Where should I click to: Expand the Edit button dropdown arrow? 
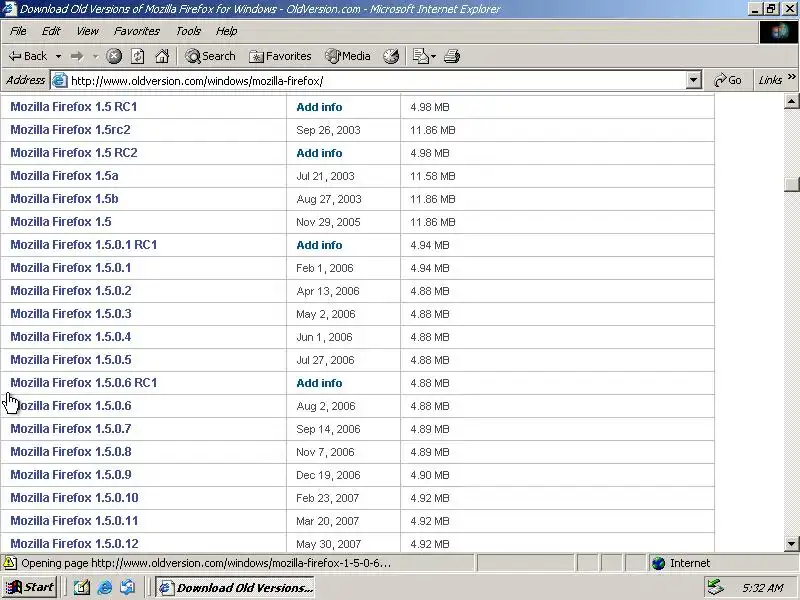(433, 56)
